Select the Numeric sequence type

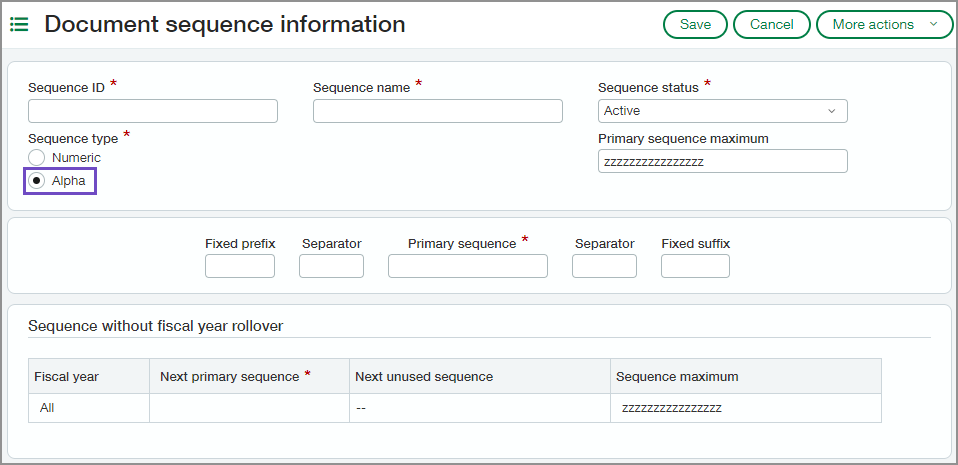tap(37, 158)
